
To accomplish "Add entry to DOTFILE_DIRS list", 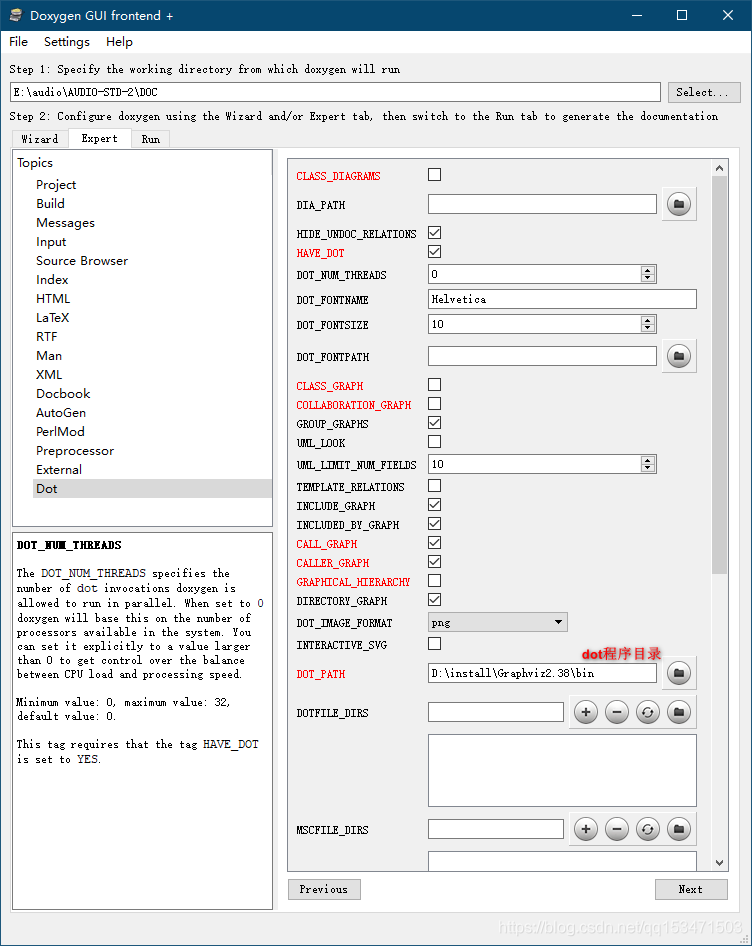I will (x=585, y=712).
